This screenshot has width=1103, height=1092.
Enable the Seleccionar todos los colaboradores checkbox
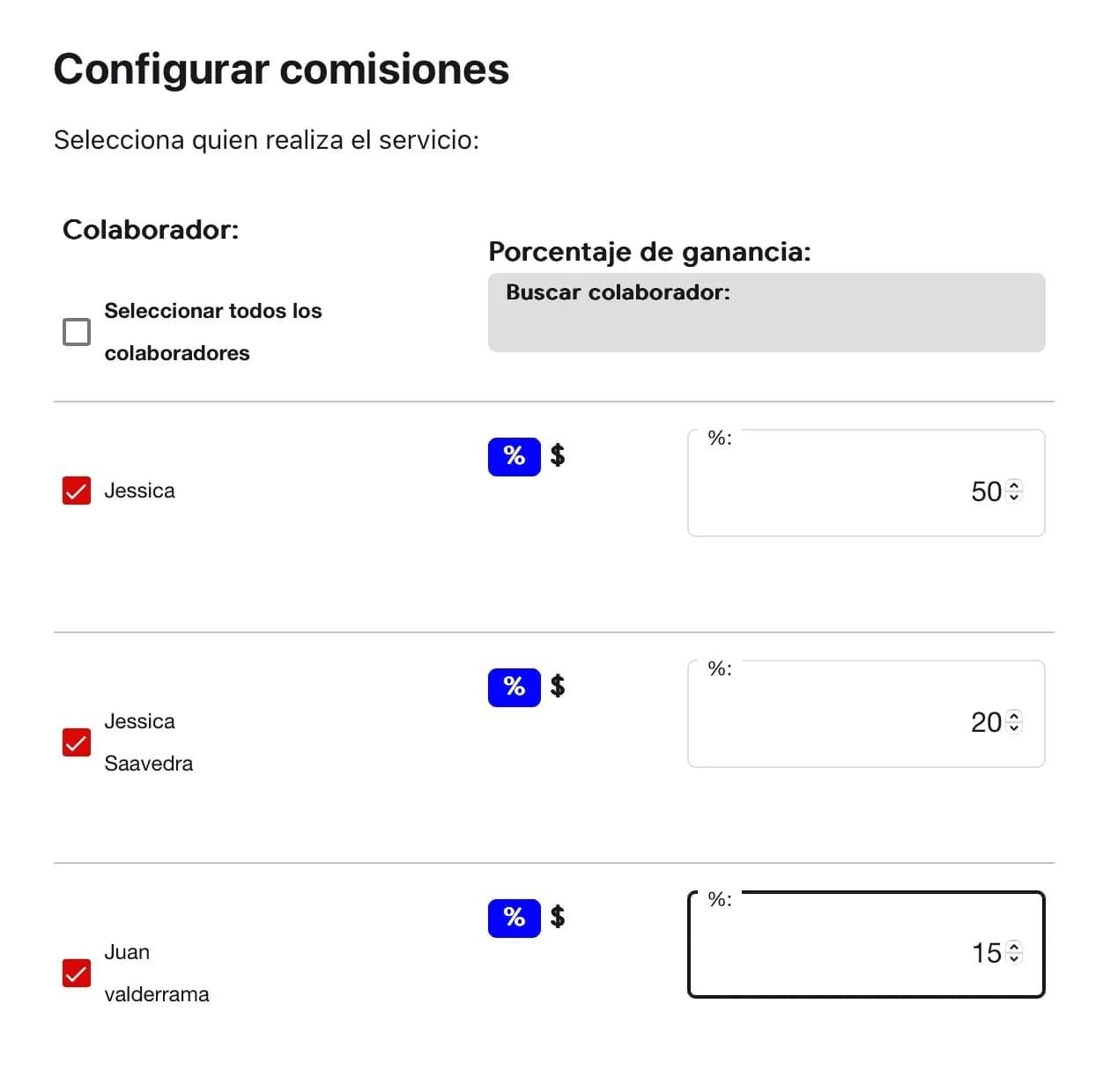[x=77, y=331]
